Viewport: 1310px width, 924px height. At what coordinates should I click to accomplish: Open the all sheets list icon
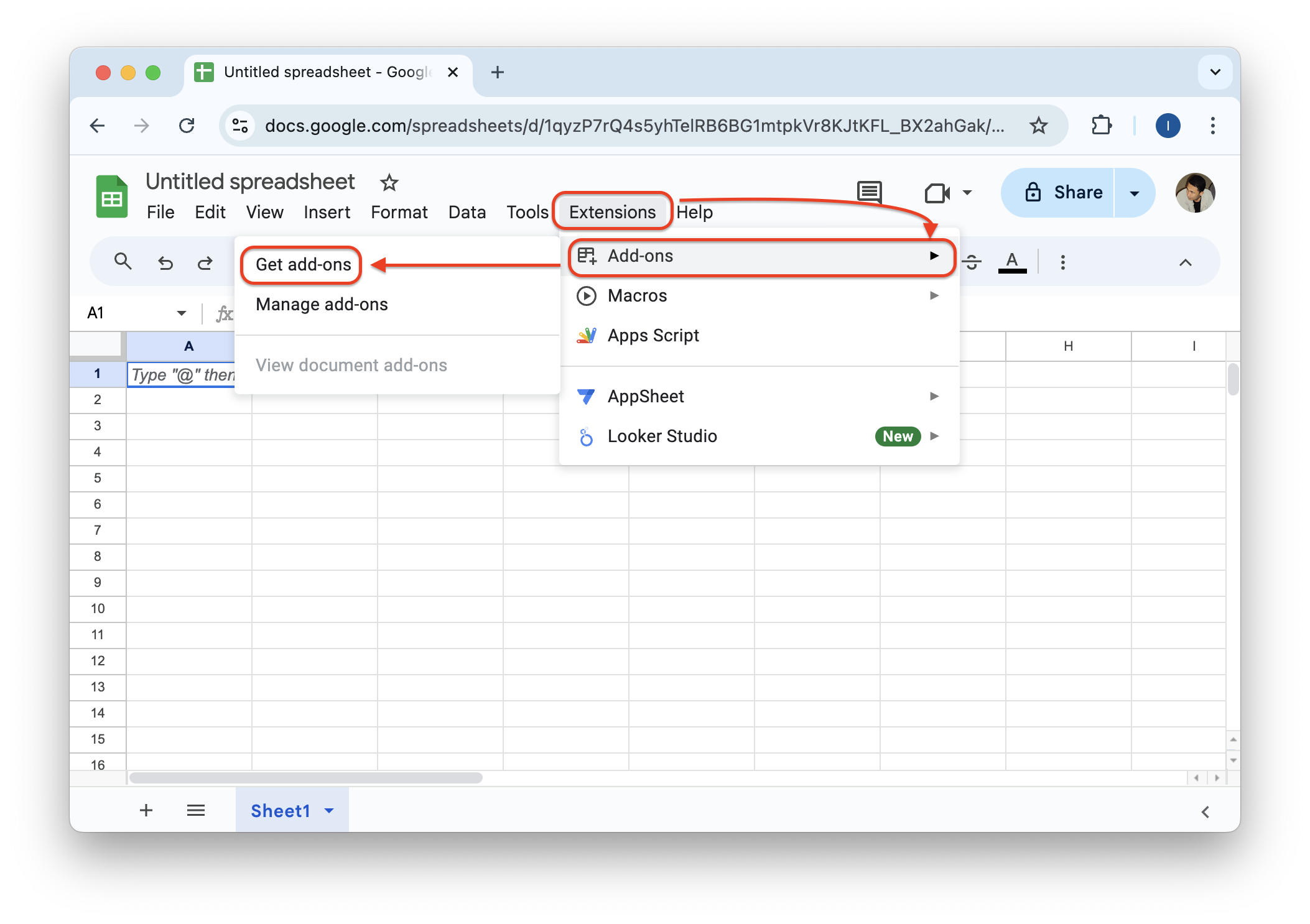[196, 810]
